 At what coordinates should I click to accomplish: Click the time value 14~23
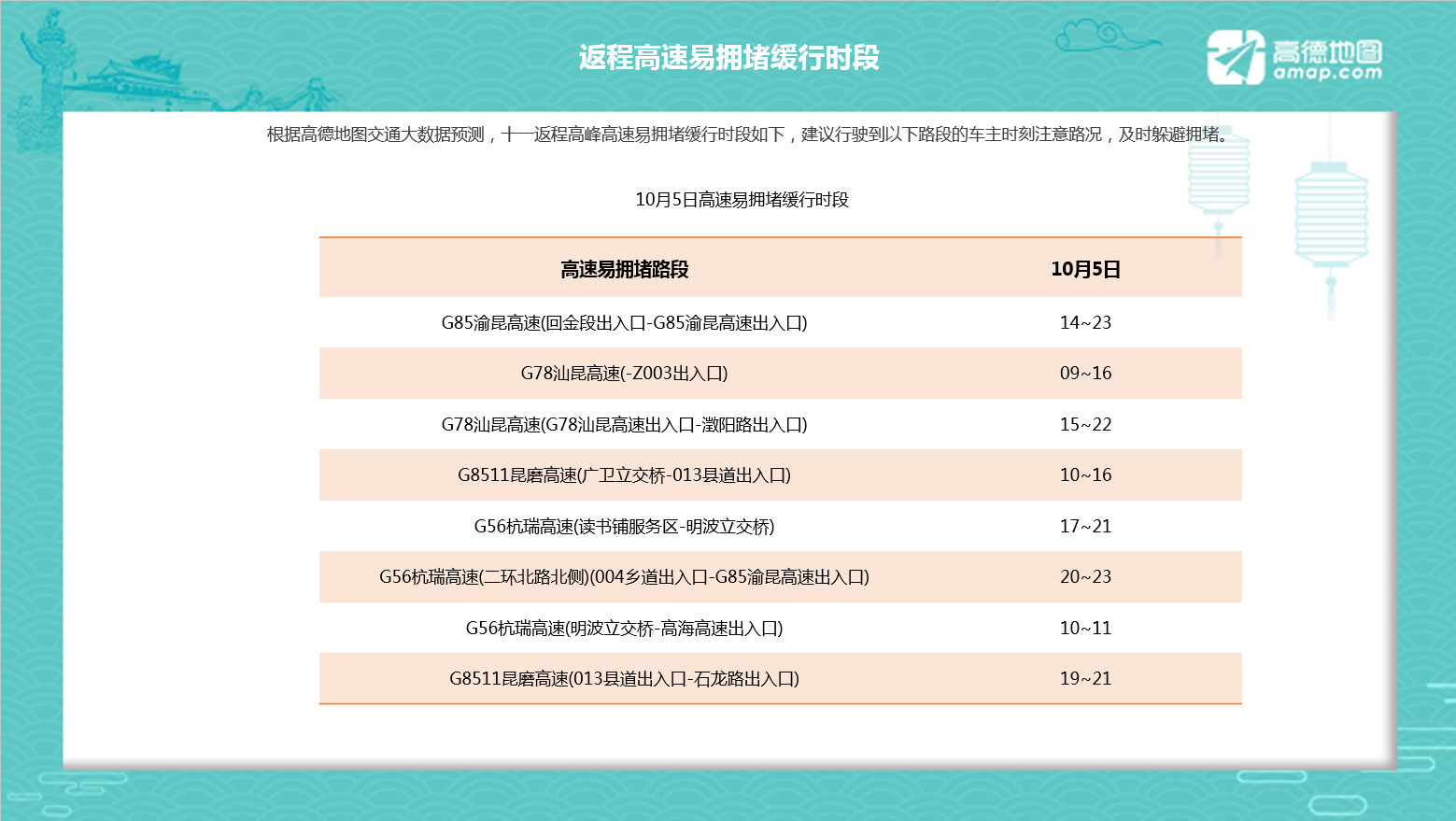pyautogui.click(x=1085, y=322)
